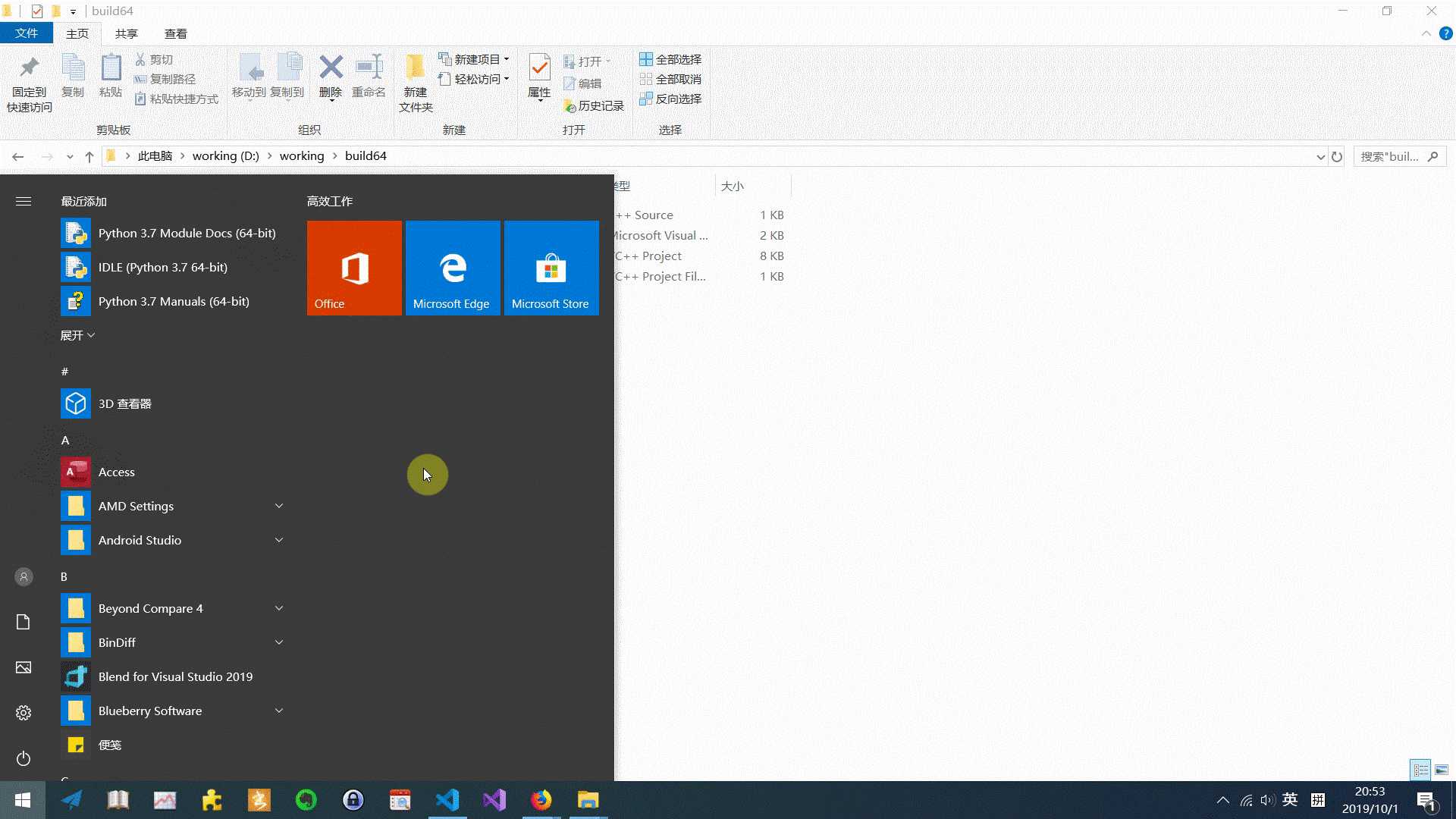
Task: Open the address bar history dropdown
Action: [x=1320, y=157]
